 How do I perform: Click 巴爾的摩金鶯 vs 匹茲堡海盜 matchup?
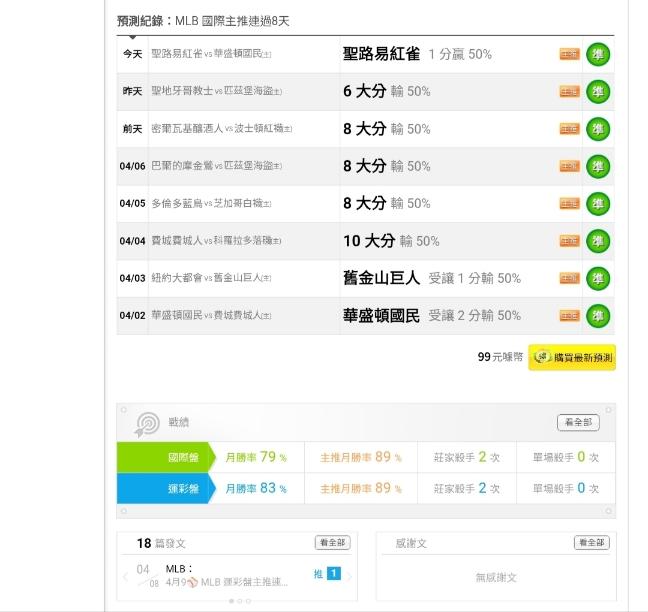[217, 166]
